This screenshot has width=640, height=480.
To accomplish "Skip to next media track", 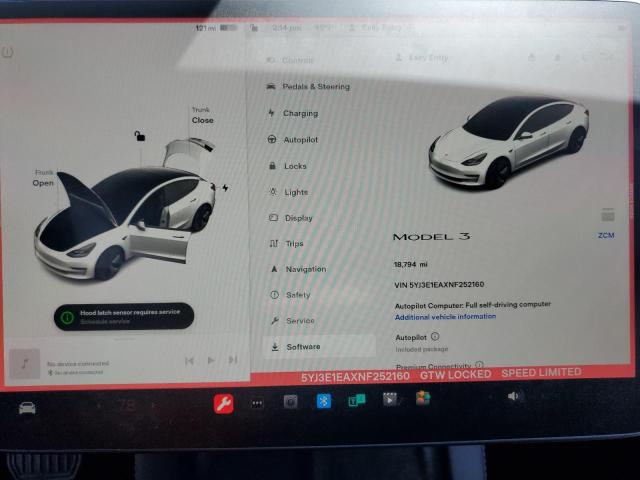I will pyautogui.click(x=233, y=360).
